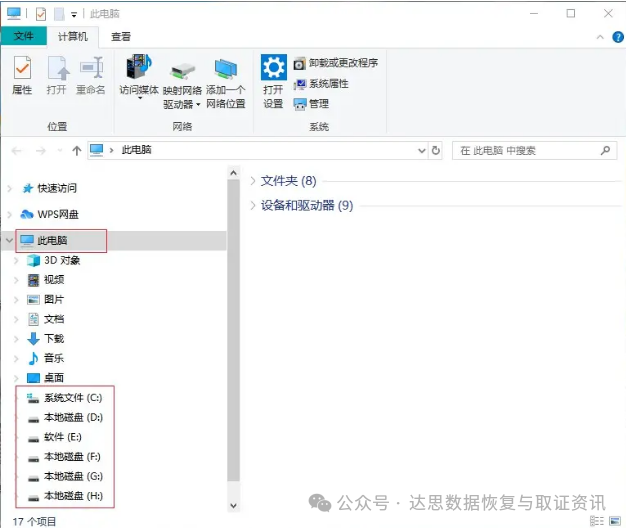This screenshot has height=528, width=626.
Task: Open address bar history dropdown arrow
Action: [422, 150]
